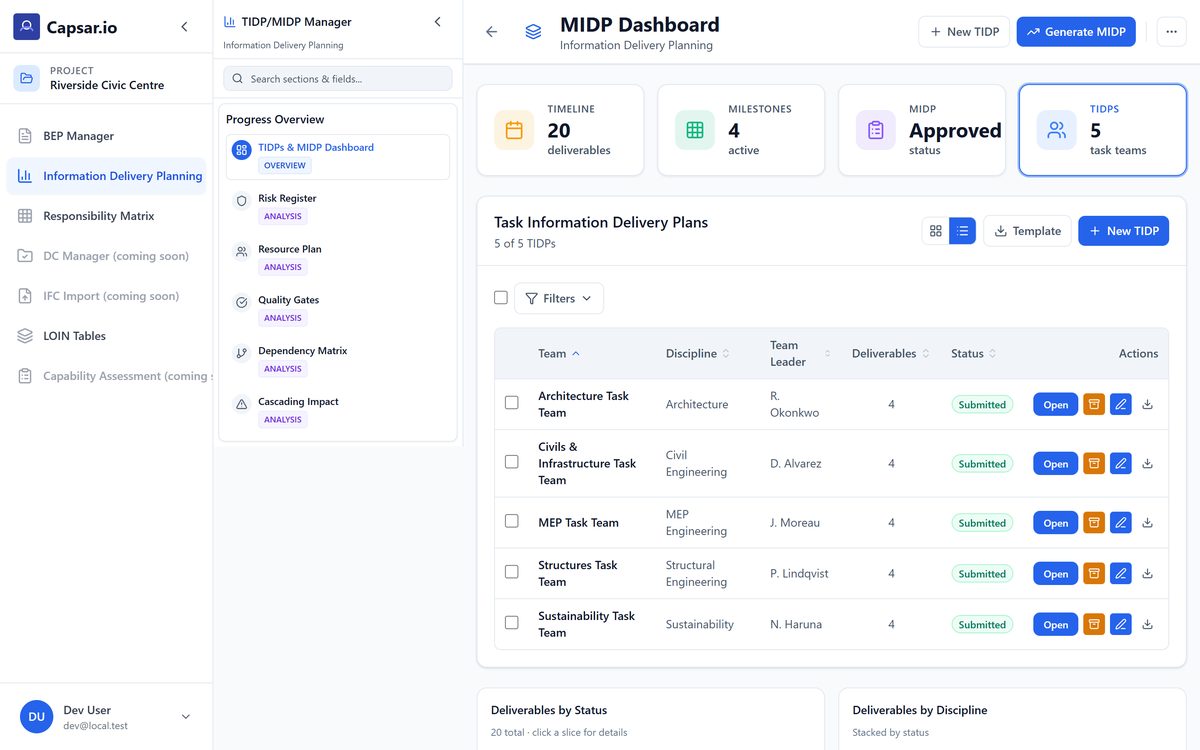Click the New TIDP button in header
1200x750 pixels.
[964, 32]
